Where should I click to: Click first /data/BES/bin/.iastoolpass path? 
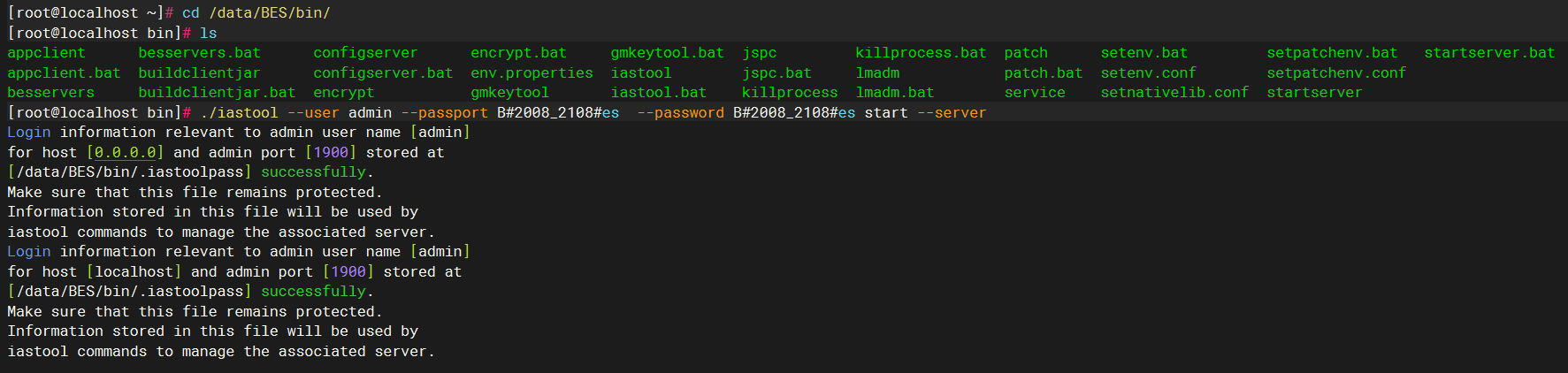pyautogui.click(x=129, y=172)
